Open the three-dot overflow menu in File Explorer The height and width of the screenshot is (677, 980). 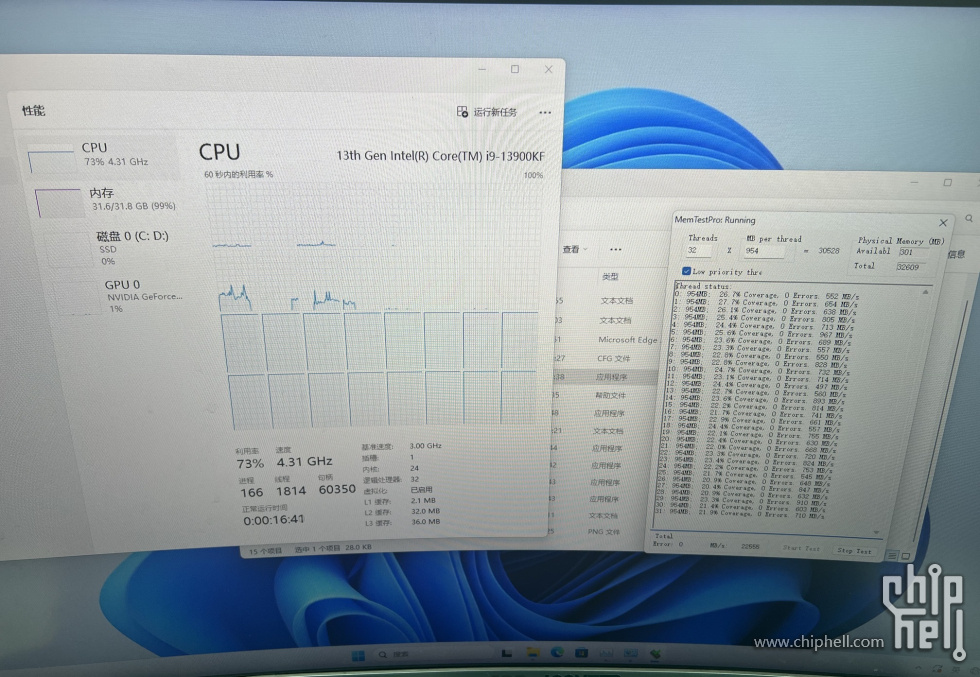pos(616,249)
